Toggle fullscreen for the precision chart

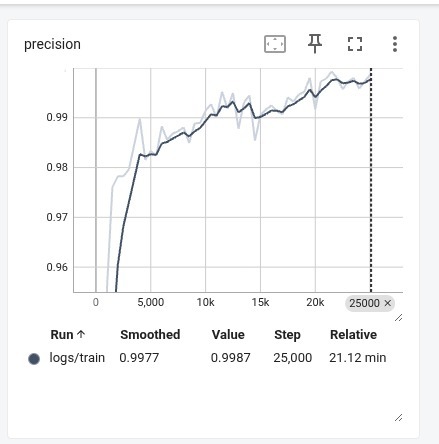pos(355,44)
